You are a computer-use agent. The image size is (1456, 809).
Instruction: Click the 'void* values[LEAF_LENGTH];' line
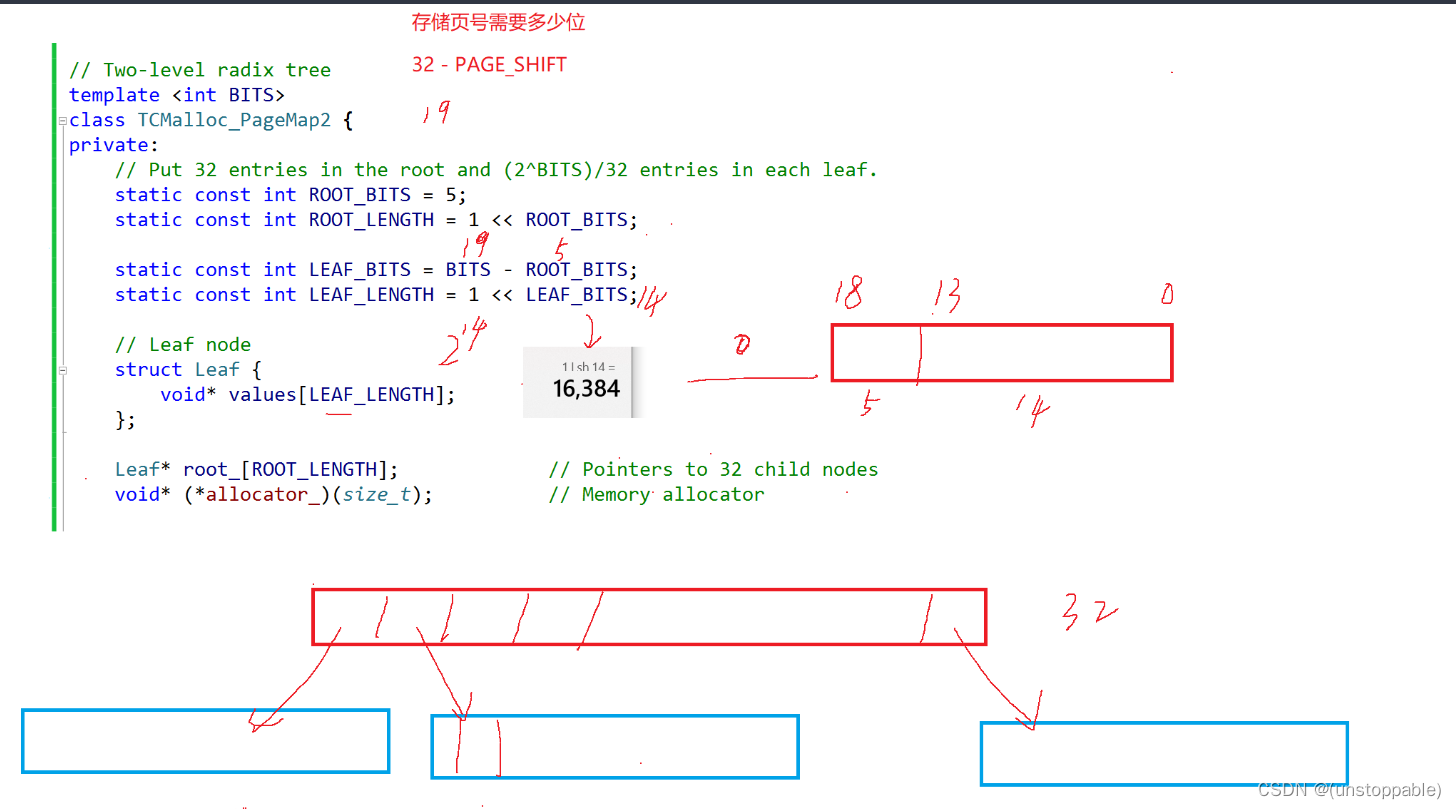pos(308,395)
